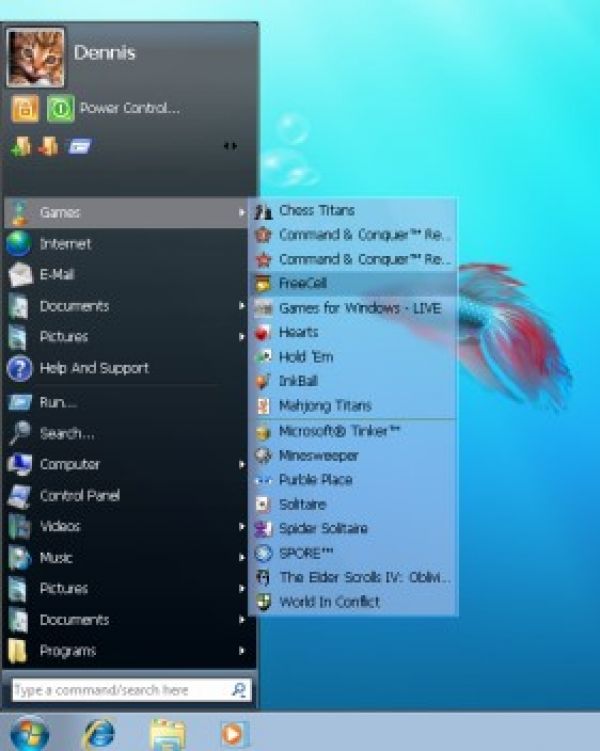
Task: Open E-Mail with the envelope icon
Action: [x=126, y=274]
